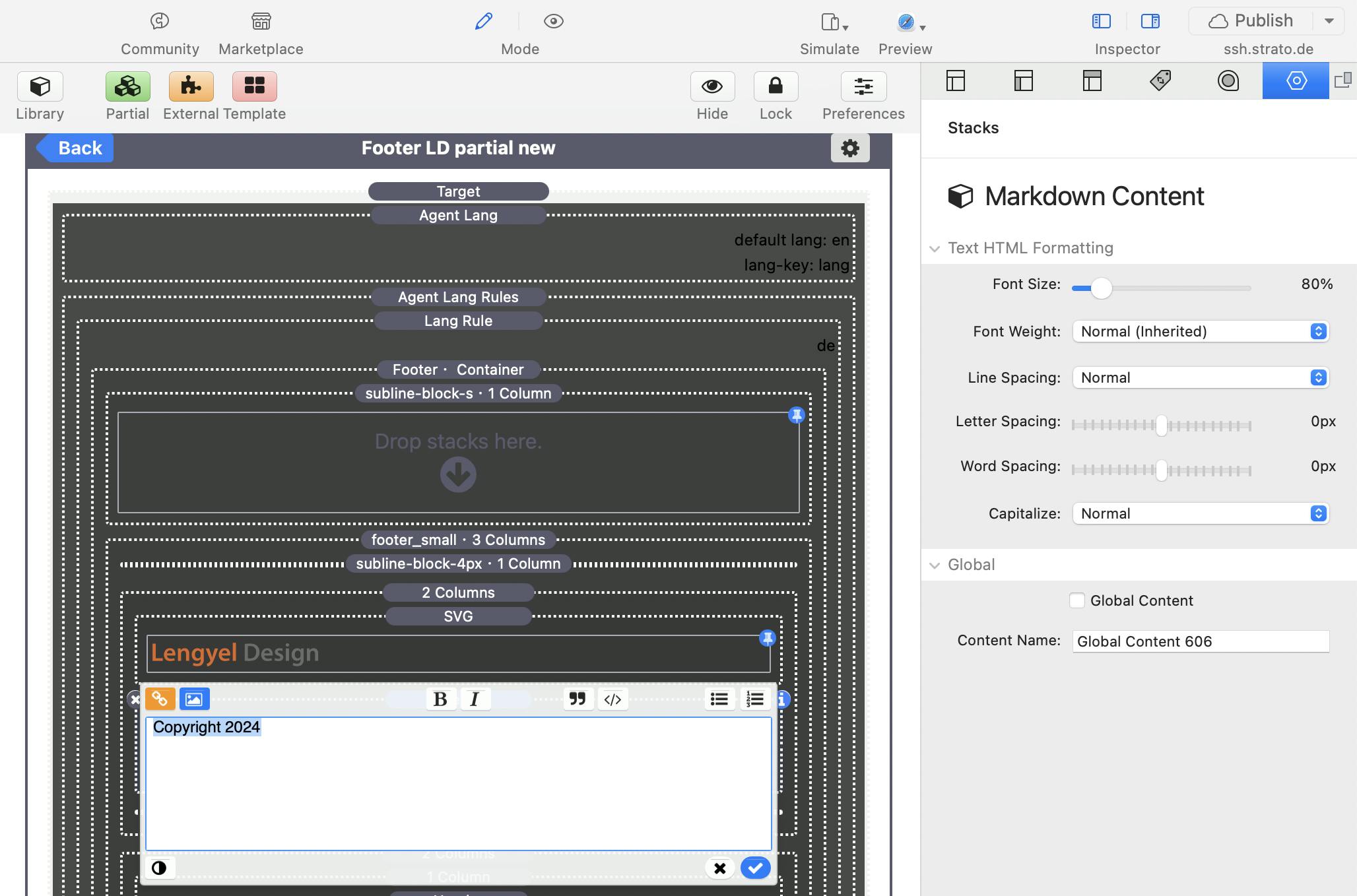This screenshot has height=896, width=1357.
Task: Click the Partial stack icon
Action: pyautogui.click(x=127, y=86)
